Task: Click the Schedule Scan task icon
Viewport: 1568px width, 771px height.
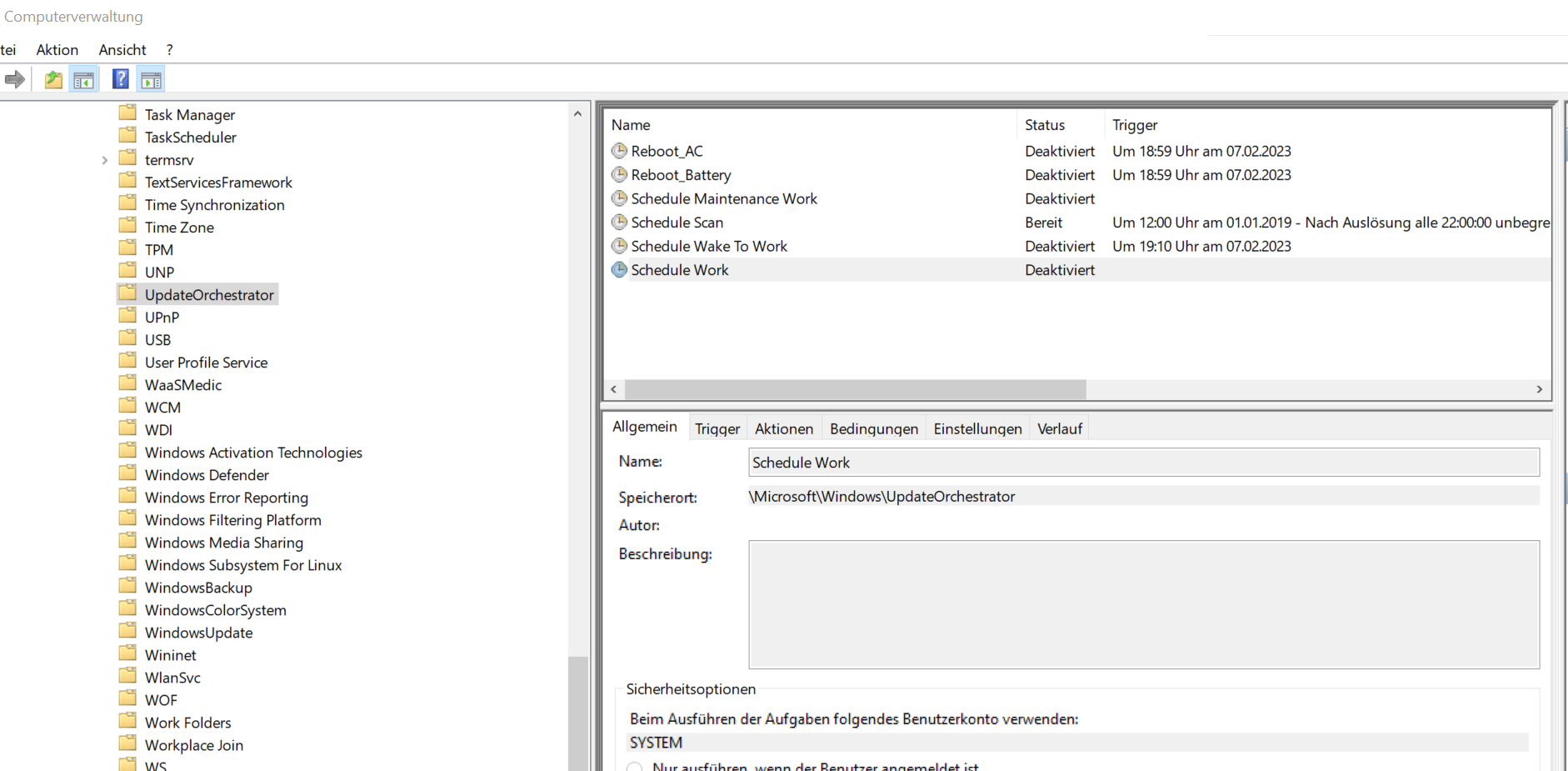Action: pos(619,223)
